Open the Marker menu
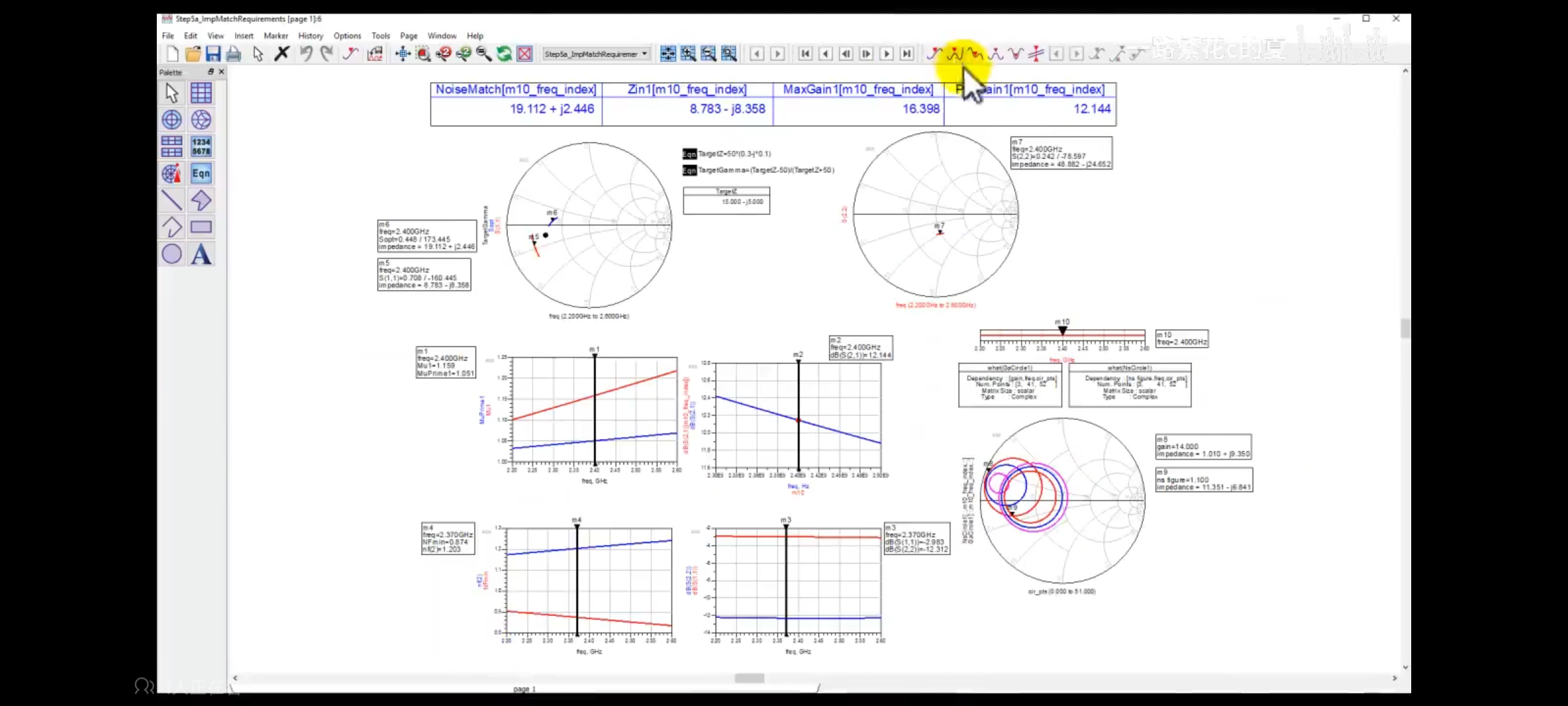1568x706 pixels. [276, 36]
